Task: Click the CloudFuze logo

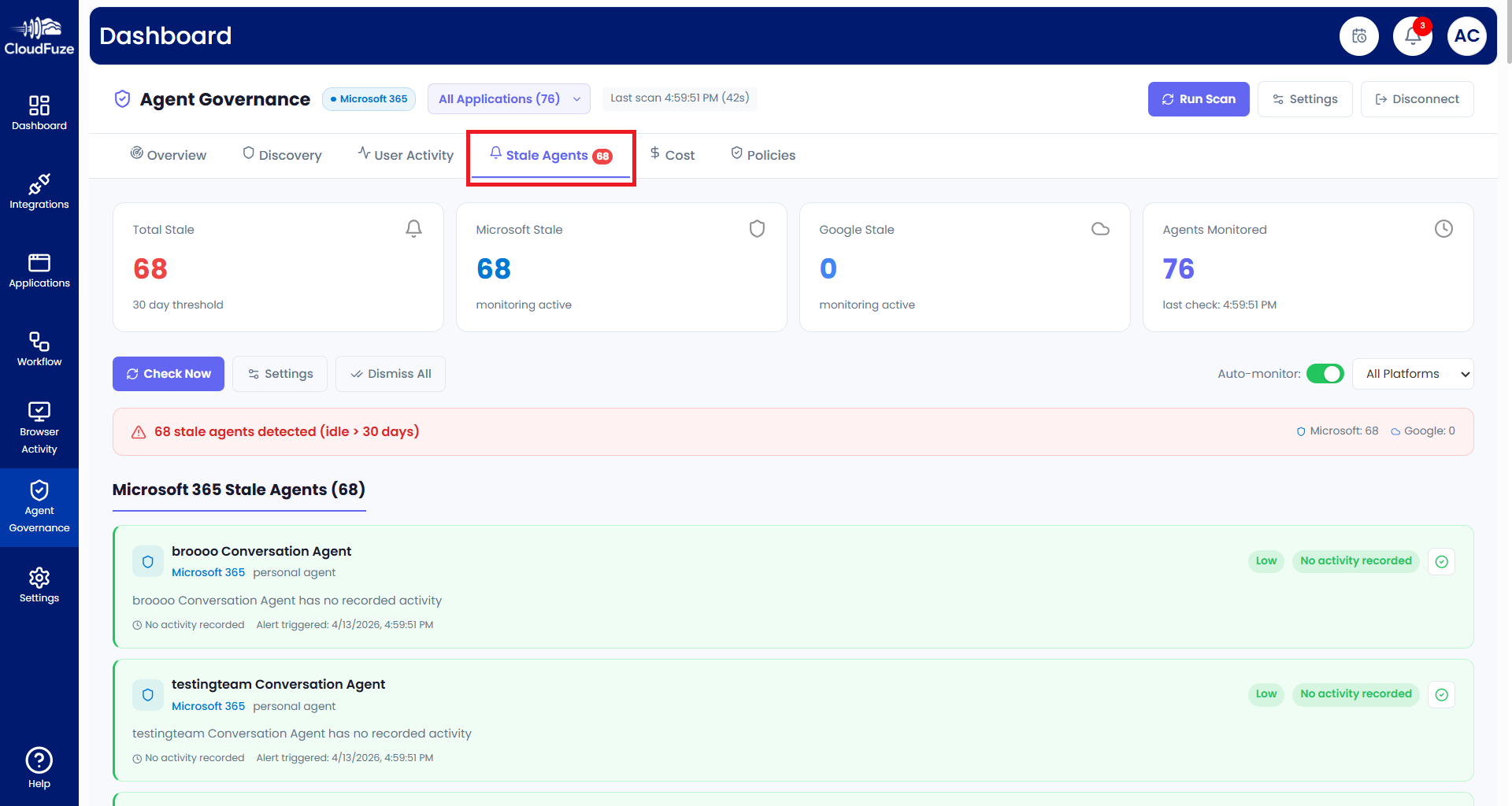Action: (x=39, y=36)
